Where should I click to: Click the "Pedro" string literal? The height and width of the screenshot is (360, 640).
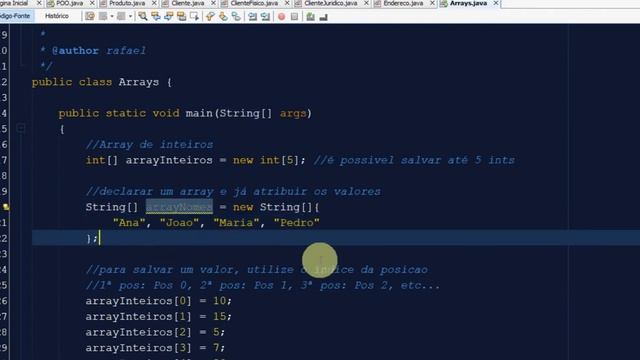297,223
